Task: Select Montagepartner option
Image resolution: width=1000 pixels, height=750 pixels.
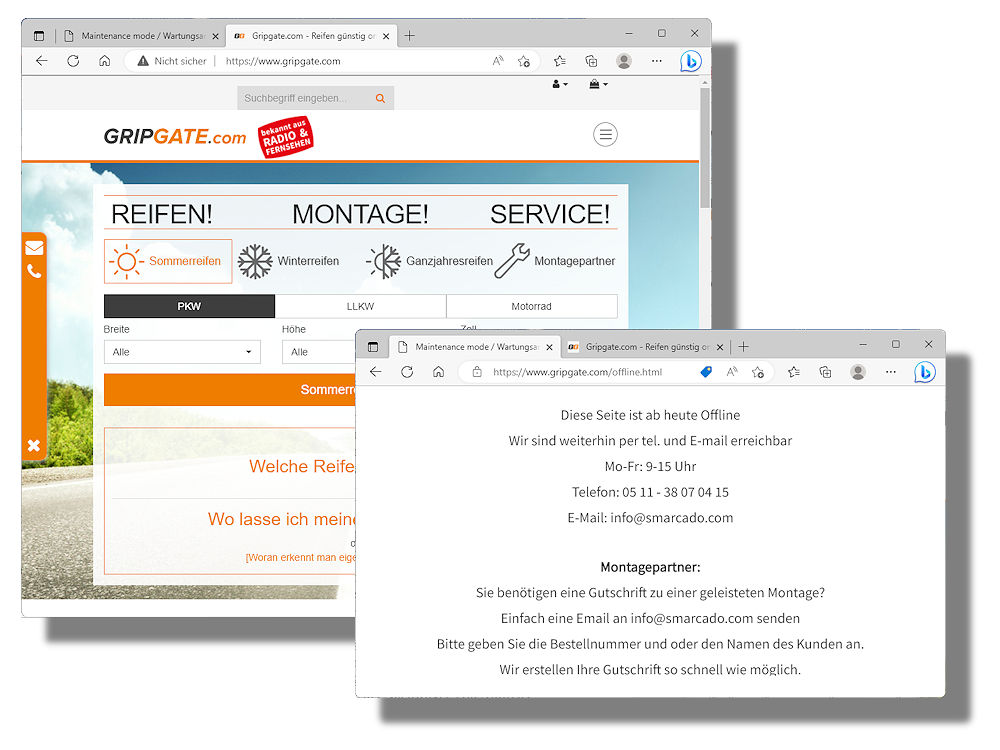Action: click(555, 261)
